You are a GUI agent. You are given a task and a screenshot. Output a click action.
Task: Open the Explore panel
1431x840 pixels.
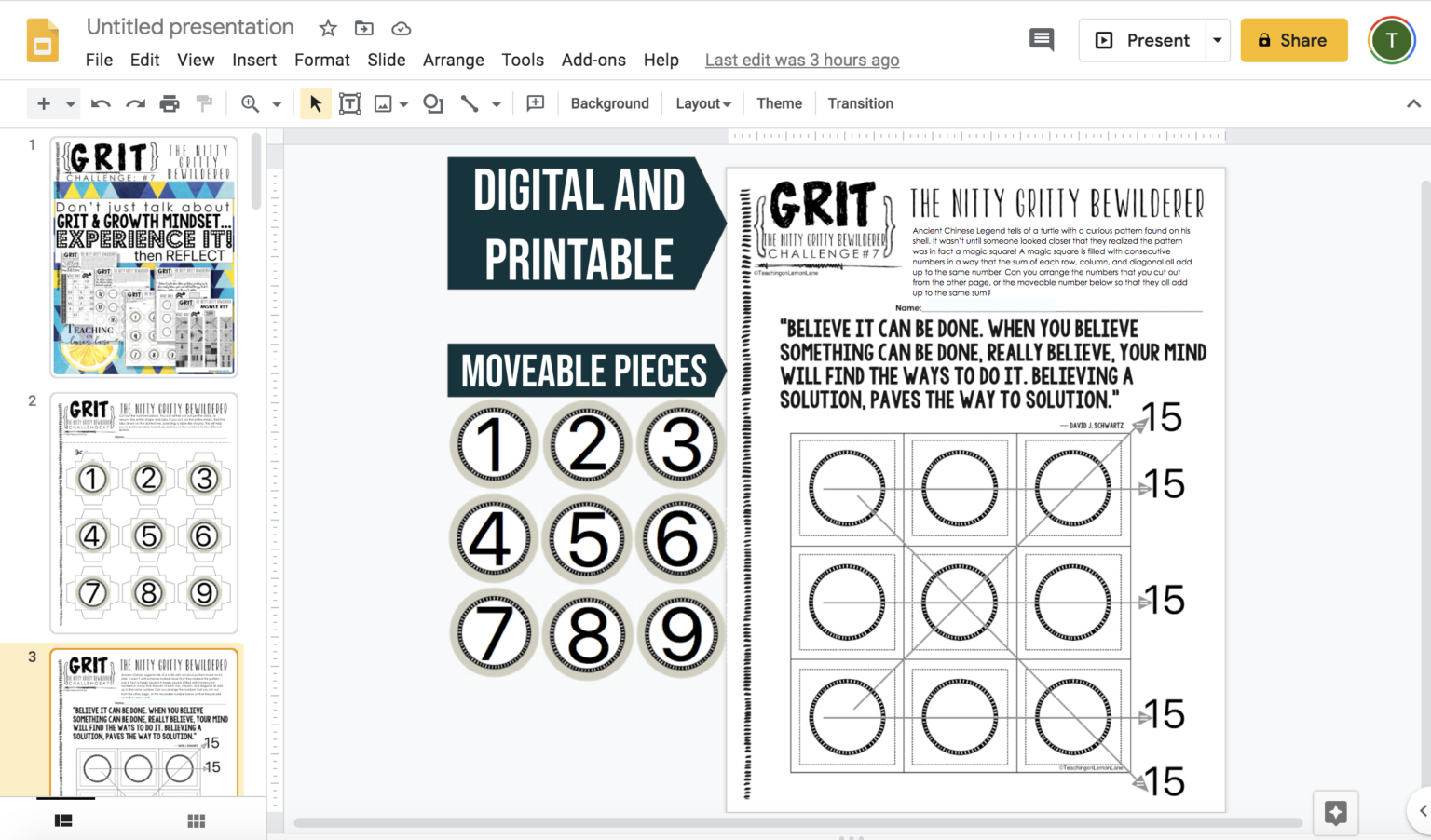[x=1335, y=812]
